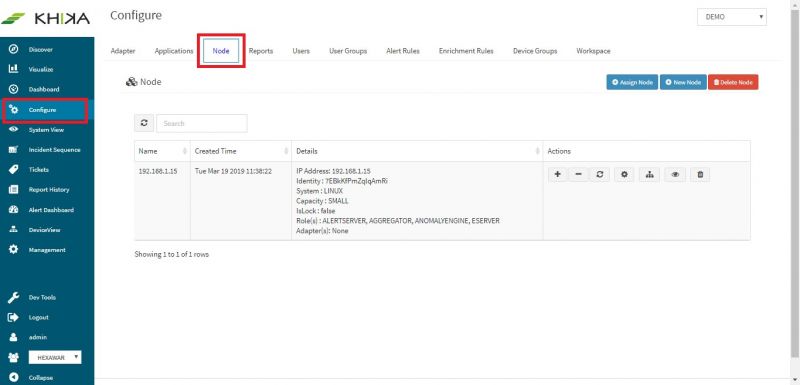Sort table by Name column
This screenshot has width=800, height=385.
[162, 151]
